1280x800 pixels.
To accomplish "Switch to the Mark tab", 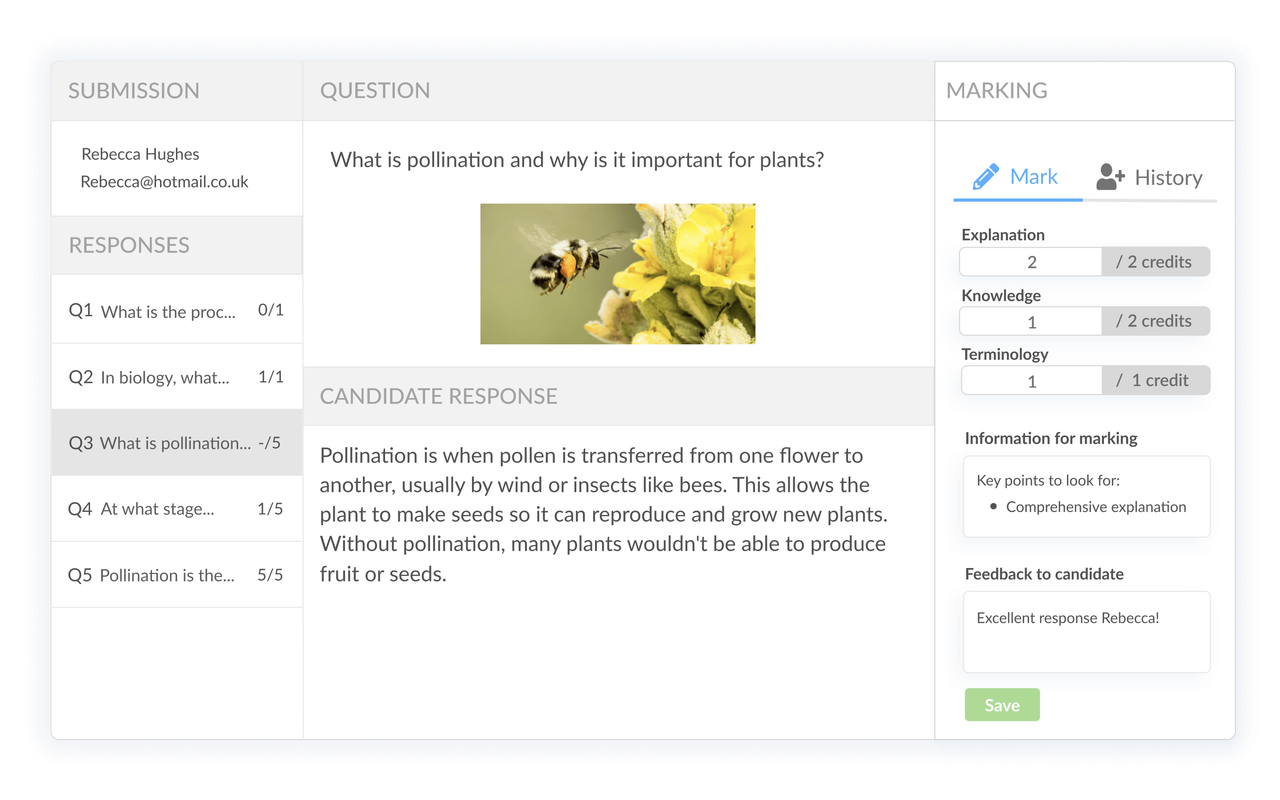I will [x=1018, y=178].
